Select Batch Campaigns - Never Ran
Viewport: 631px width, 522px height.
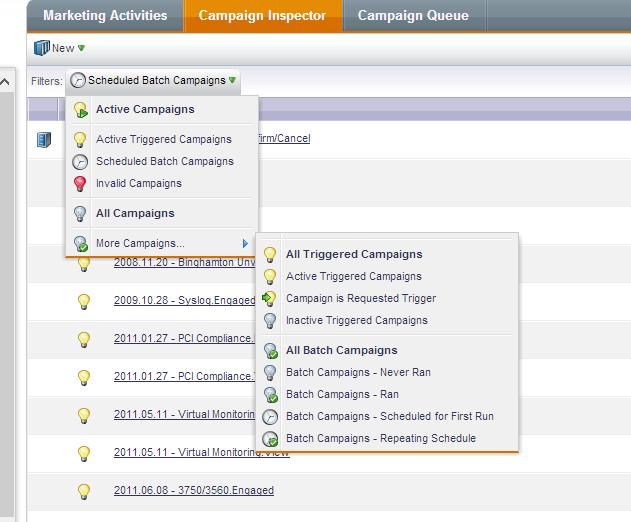click(x=358, y=373)
